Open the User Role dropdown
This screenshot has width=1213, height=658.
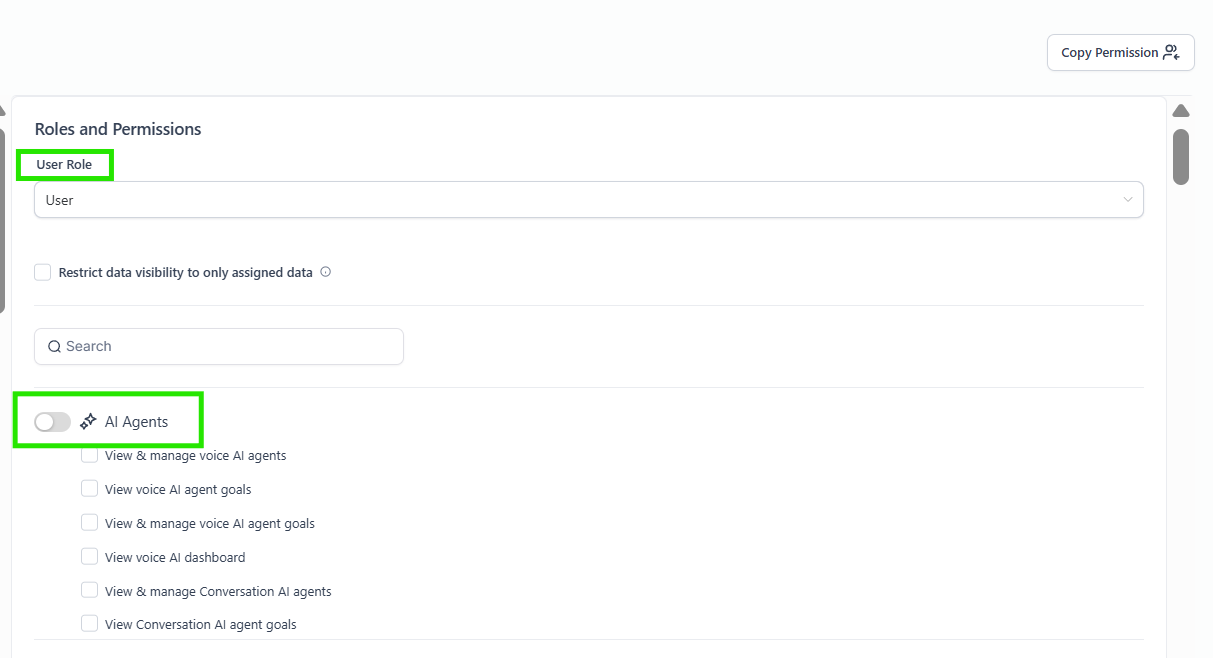(589, 200)
